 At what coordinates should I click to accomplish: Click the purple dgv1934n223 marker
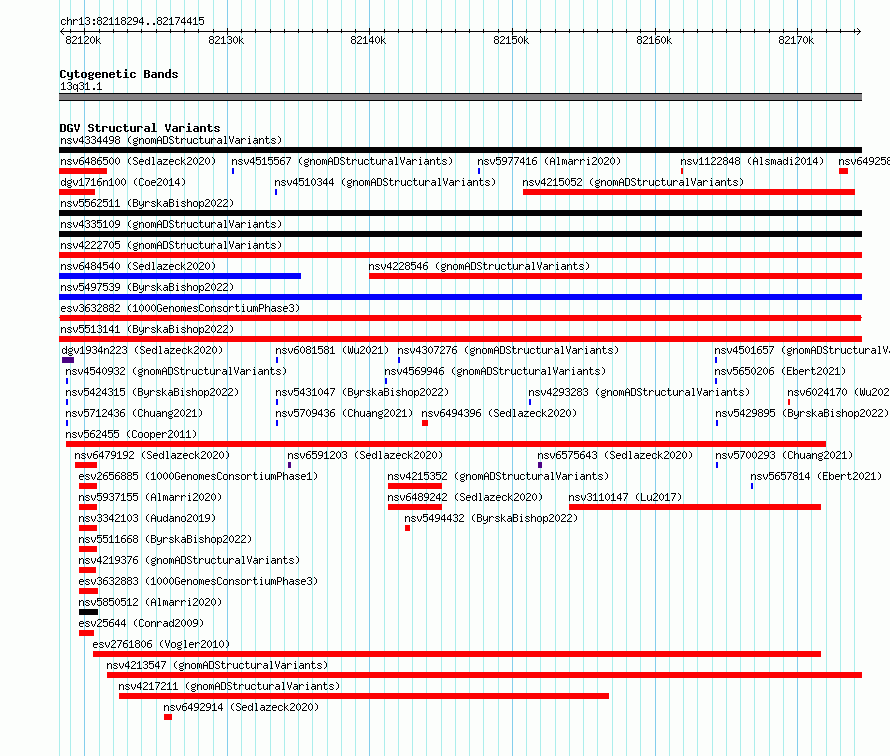(x=68, y=360)
